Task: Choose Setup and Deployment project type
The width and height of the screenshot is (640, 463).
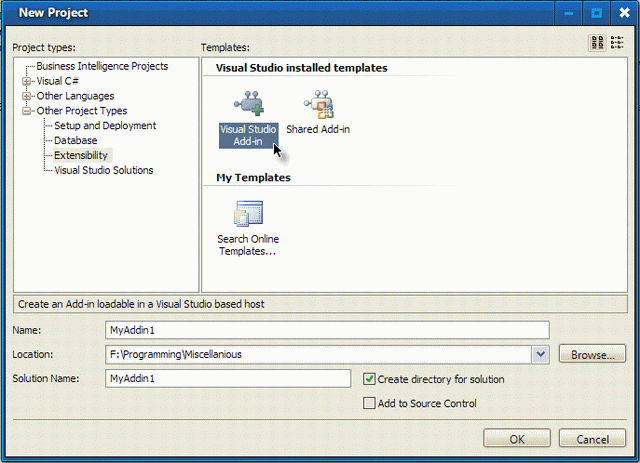Action: point(105,126)
